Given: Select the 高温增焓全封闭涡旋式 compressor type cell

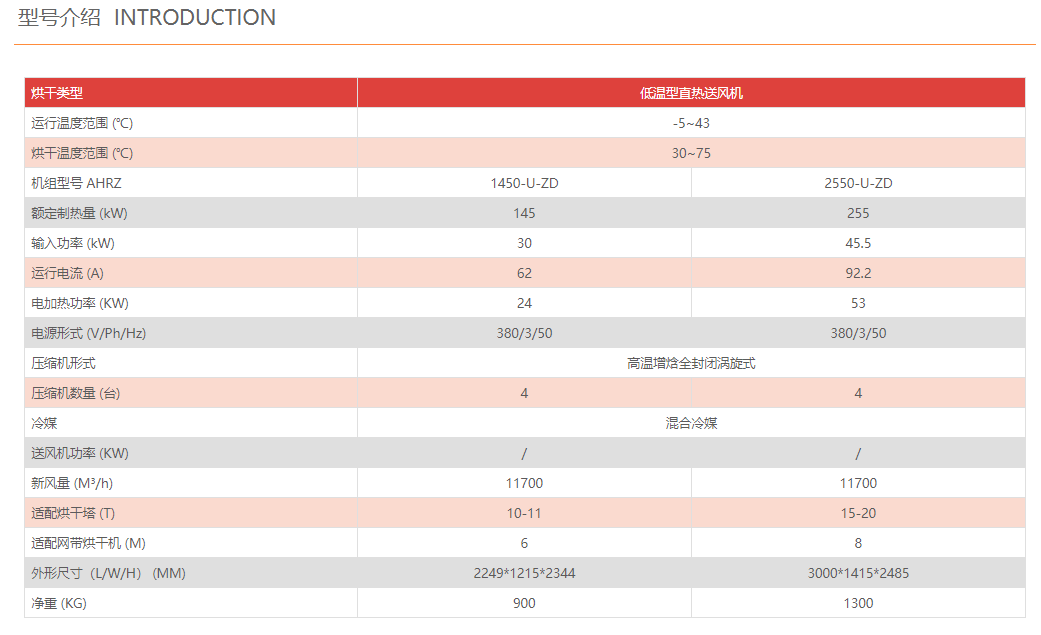Looking at the screenshot, I should (x=691, y=363).
